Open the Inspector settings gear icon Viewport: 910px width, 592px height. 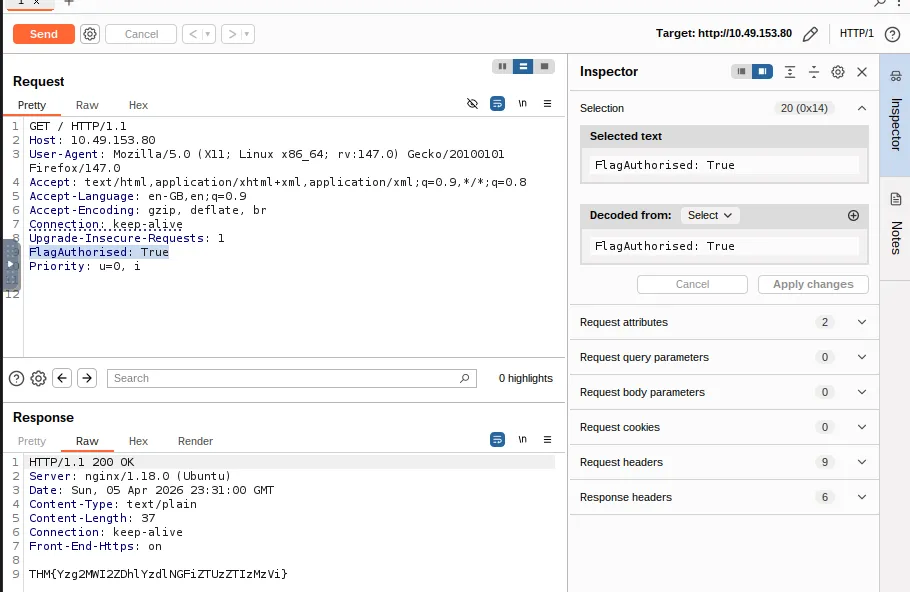(x=838, y=72)
